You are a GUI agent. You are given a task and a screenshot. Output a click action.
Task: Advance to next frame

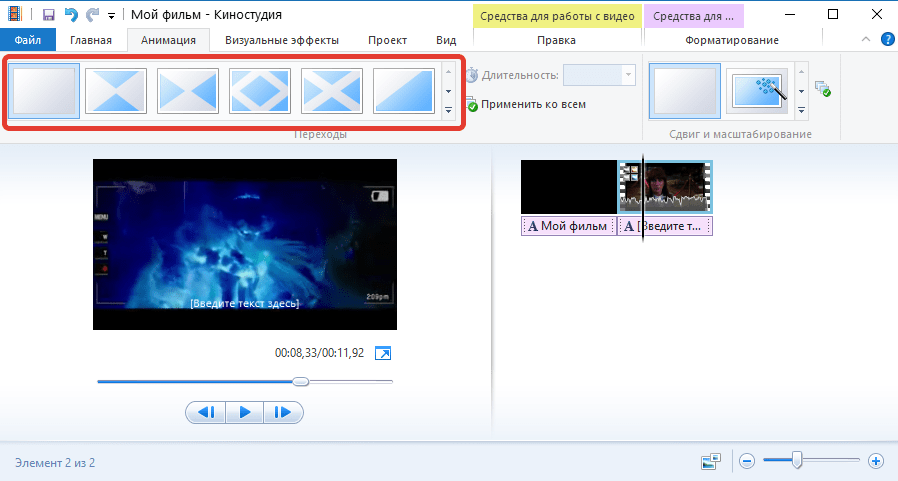[283, 412]
